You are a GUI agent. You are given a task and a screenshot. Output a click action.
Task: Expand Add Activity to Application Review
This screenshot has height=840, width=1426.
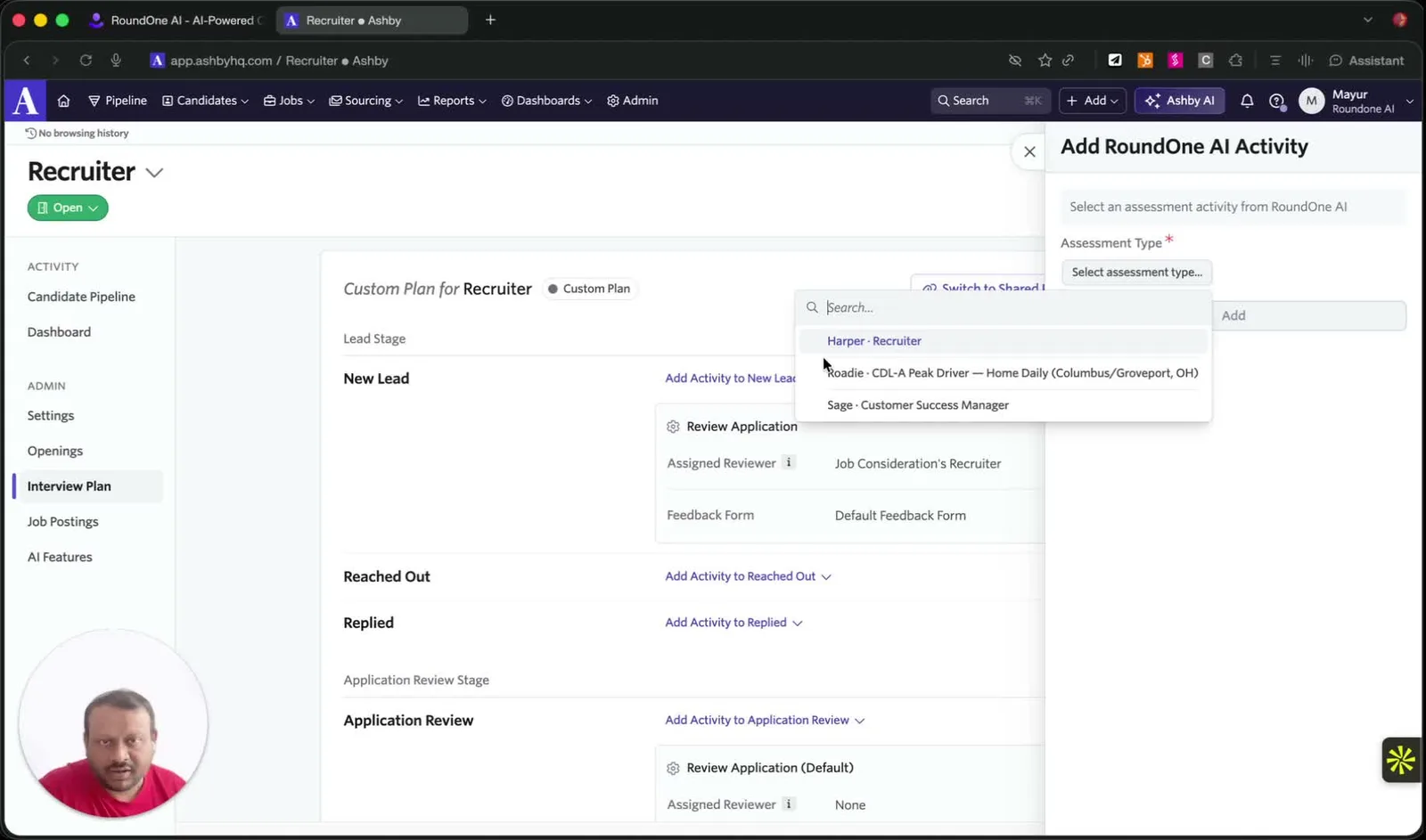point(765,720)
